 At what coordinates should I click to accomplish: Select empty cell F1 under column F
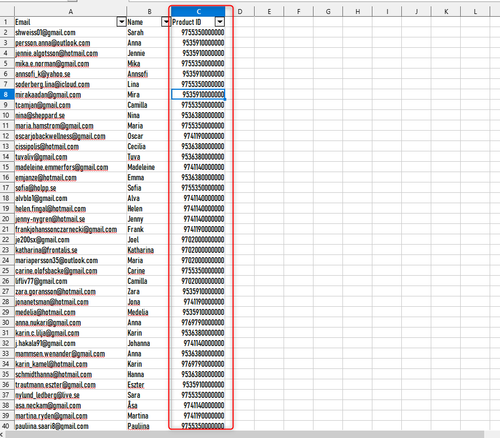[299, 22]
